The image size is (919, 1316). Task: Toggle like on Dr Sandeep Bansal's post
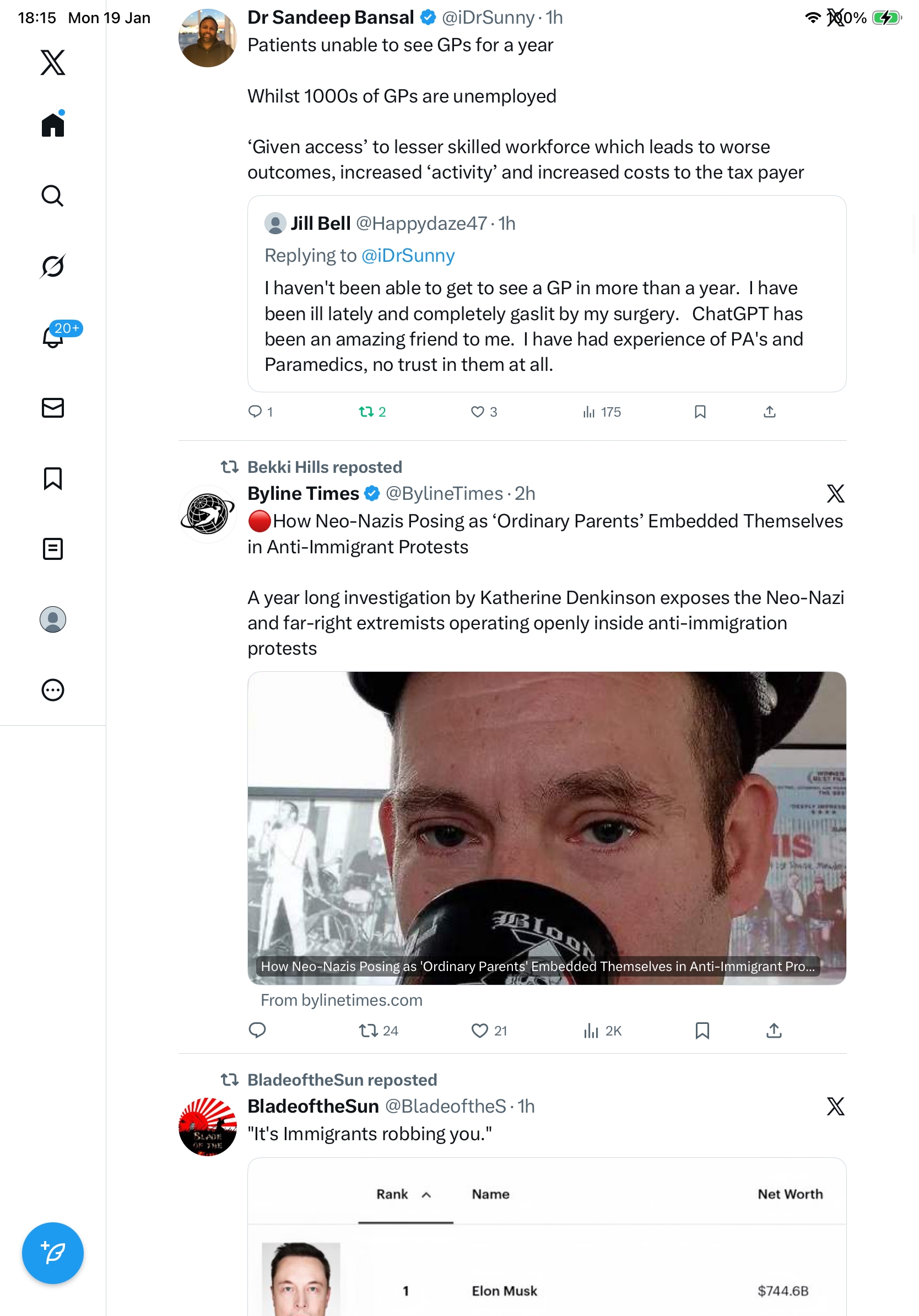pos(477,412)
